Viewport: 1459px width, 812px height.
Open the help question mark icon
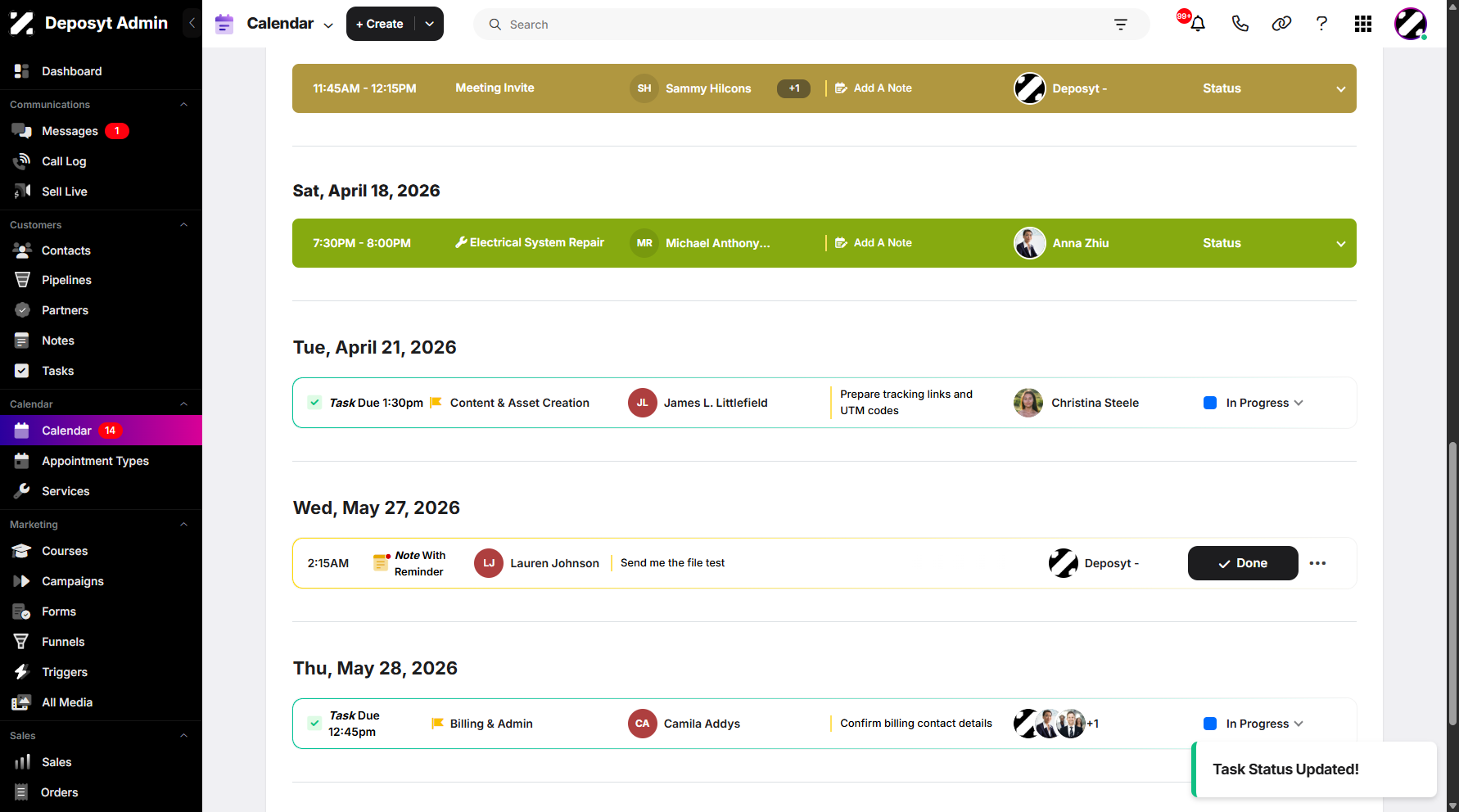tap(1321, 24)
